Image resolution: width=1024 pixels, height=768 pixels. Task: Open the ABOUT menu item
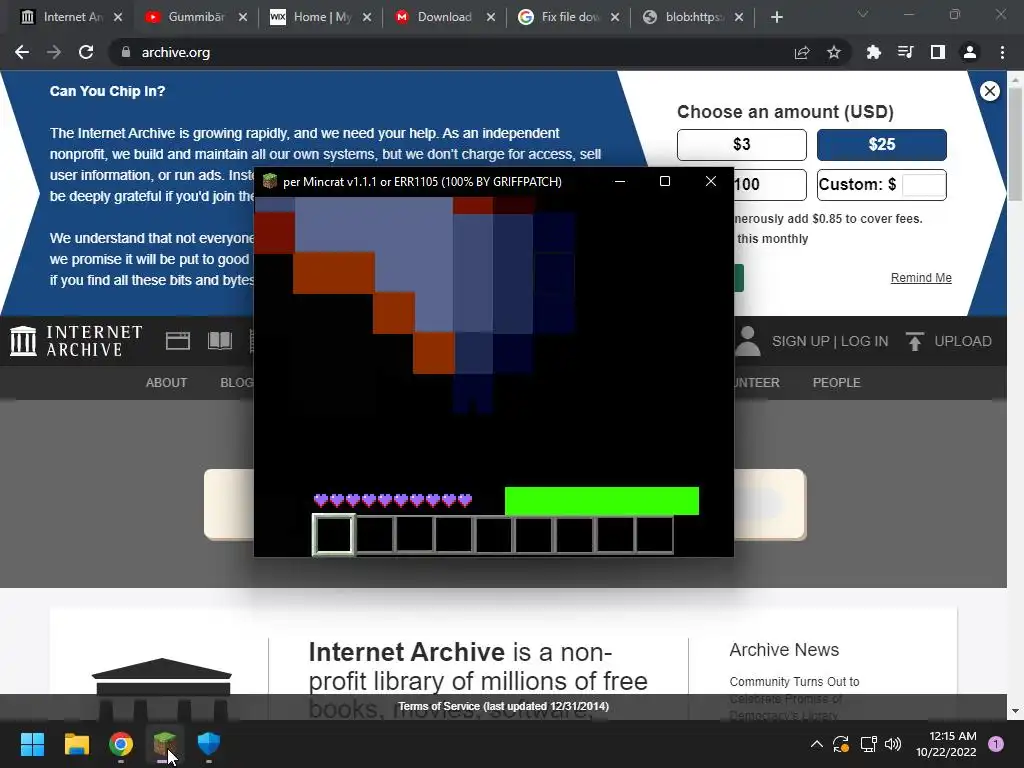point(167,383)
